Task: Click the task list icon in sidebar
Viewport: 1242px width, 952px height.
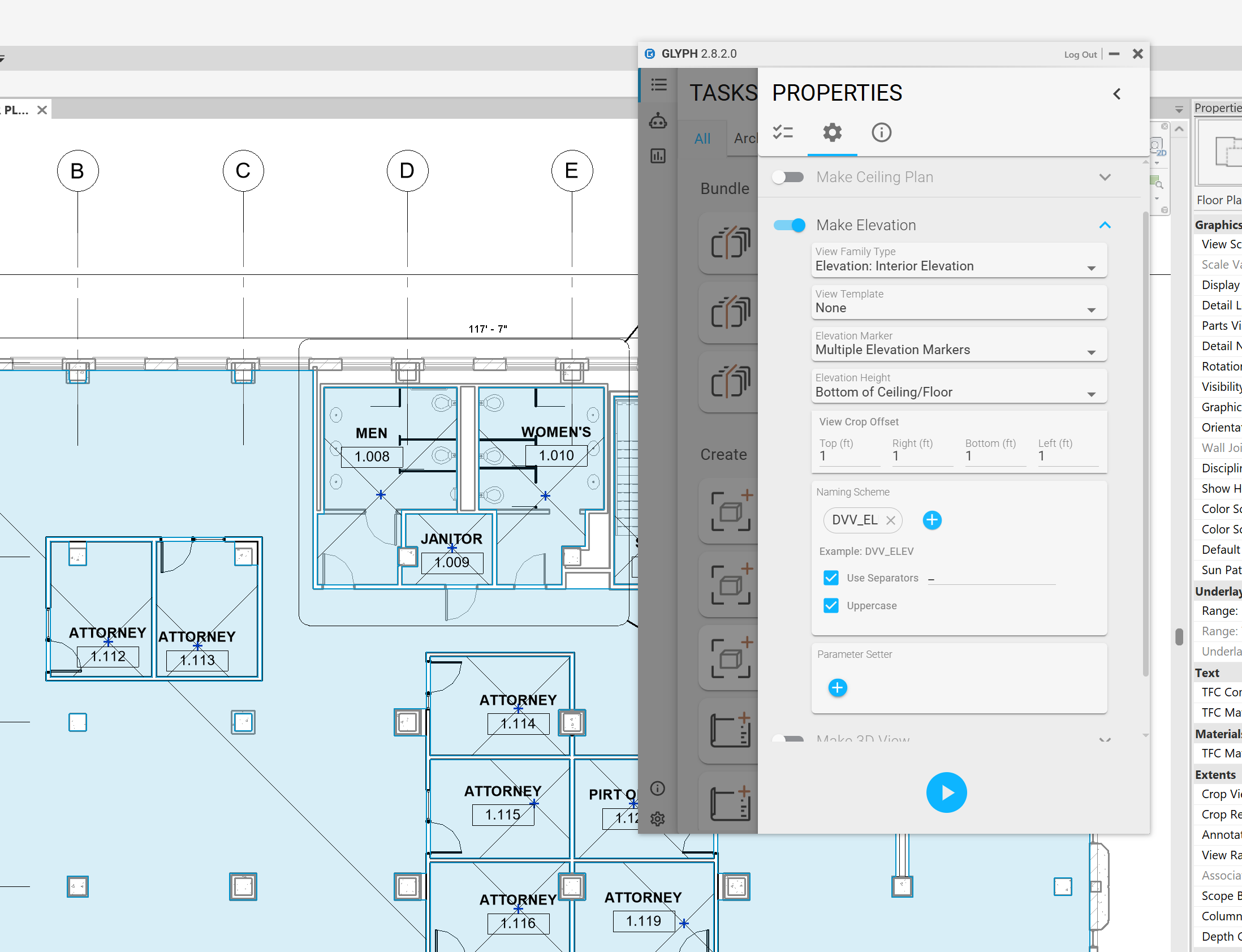Action: click(658, 85)
